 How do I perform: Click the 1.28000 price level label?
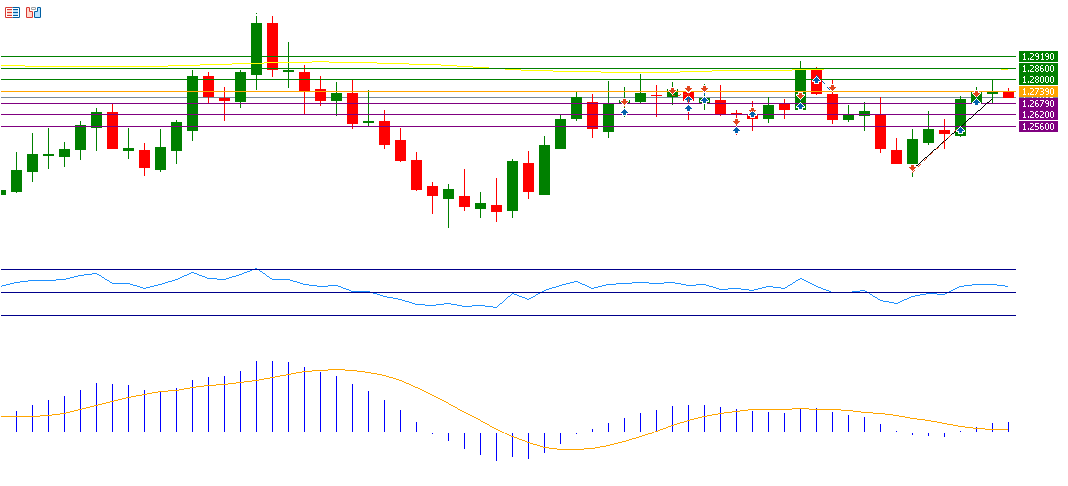click(1035, 79)
